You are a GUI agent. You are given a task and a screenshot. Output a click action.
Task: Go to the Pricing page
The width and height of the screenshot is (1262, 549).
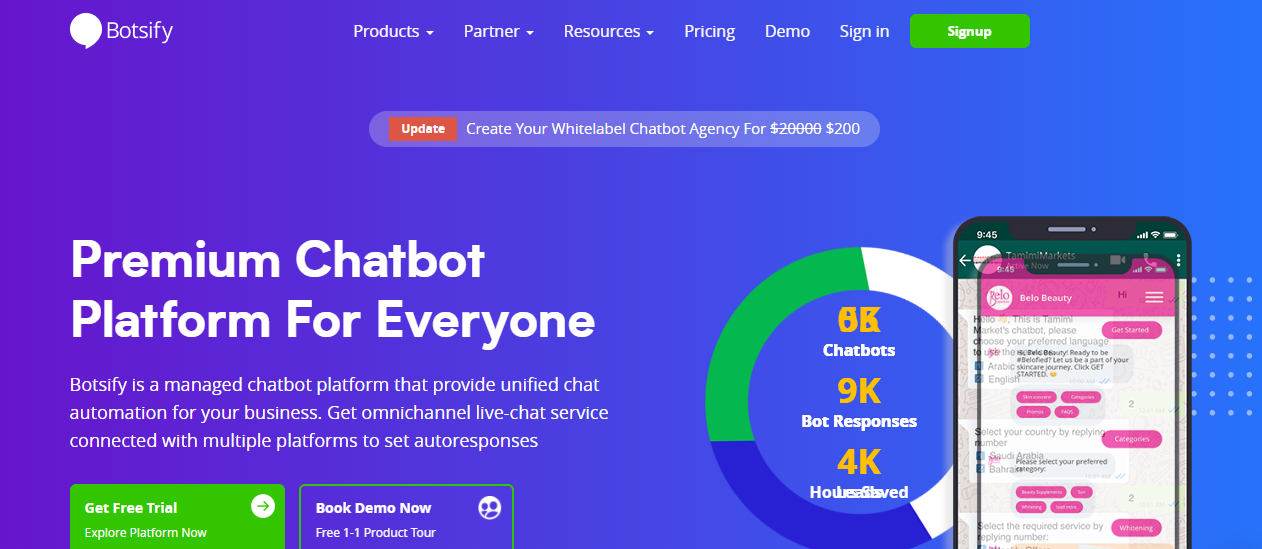pos(709,32)
